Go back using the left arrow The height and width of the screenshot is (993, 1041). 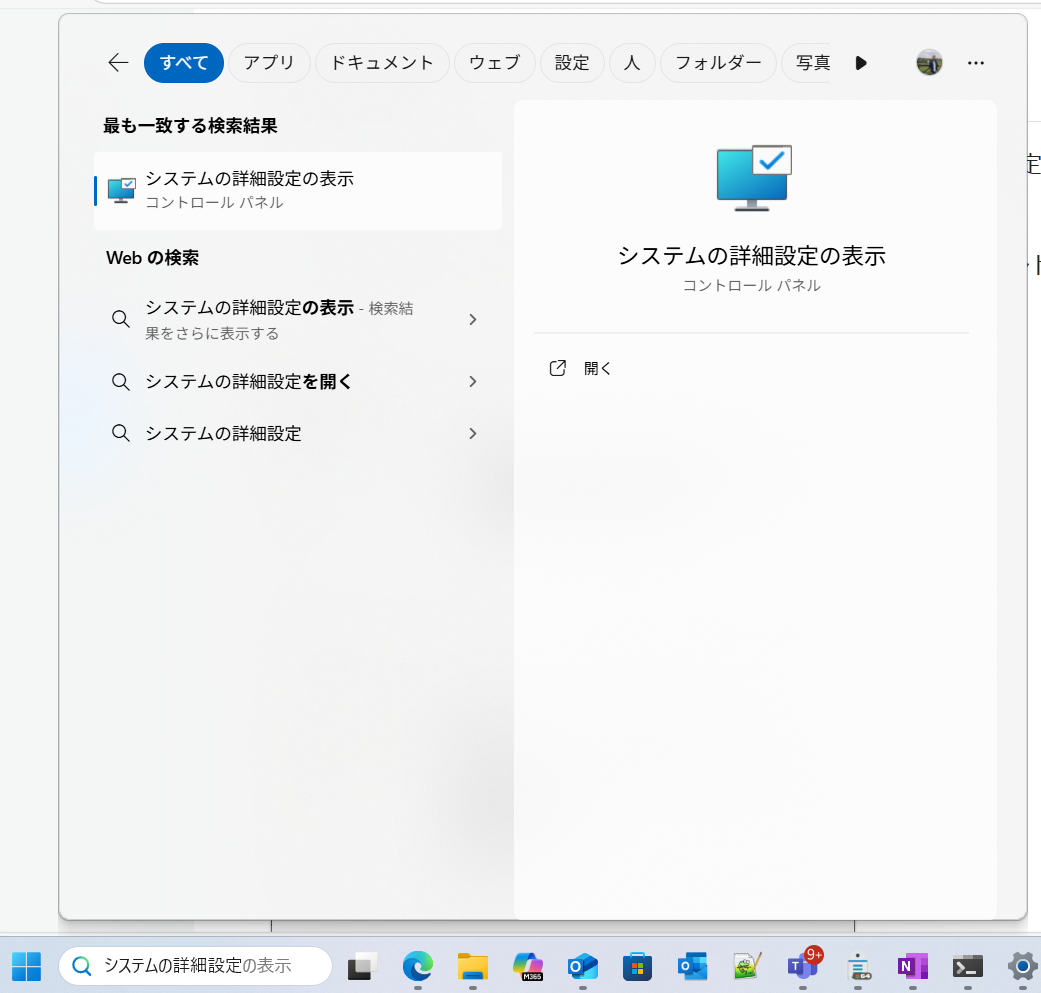coord(117,62)
